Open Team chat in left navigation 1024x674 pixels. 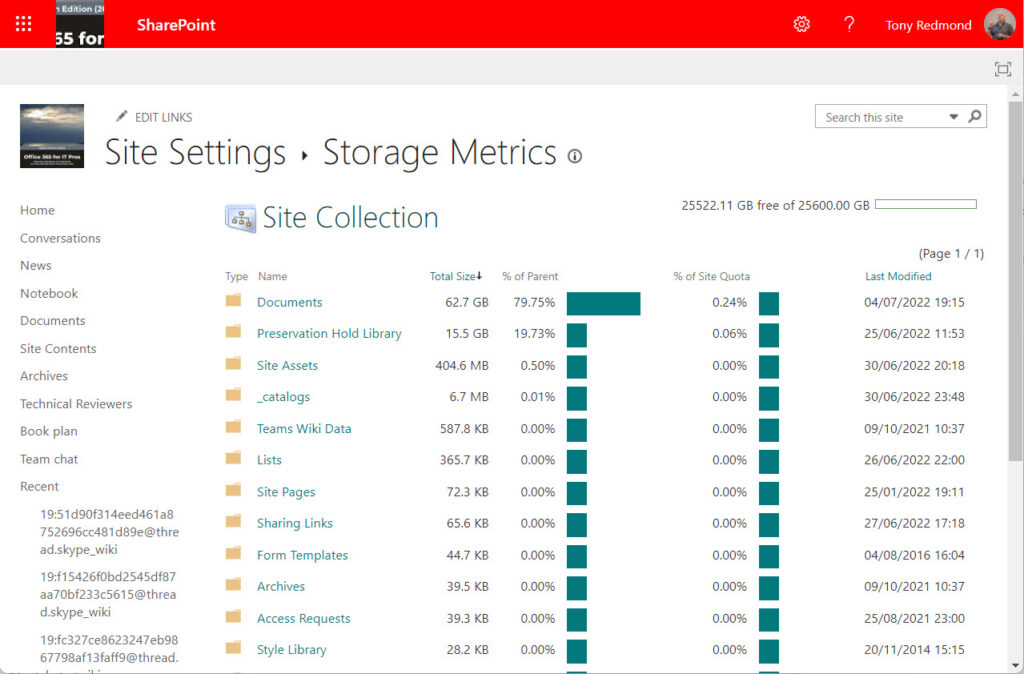click(x=48, y=459)
